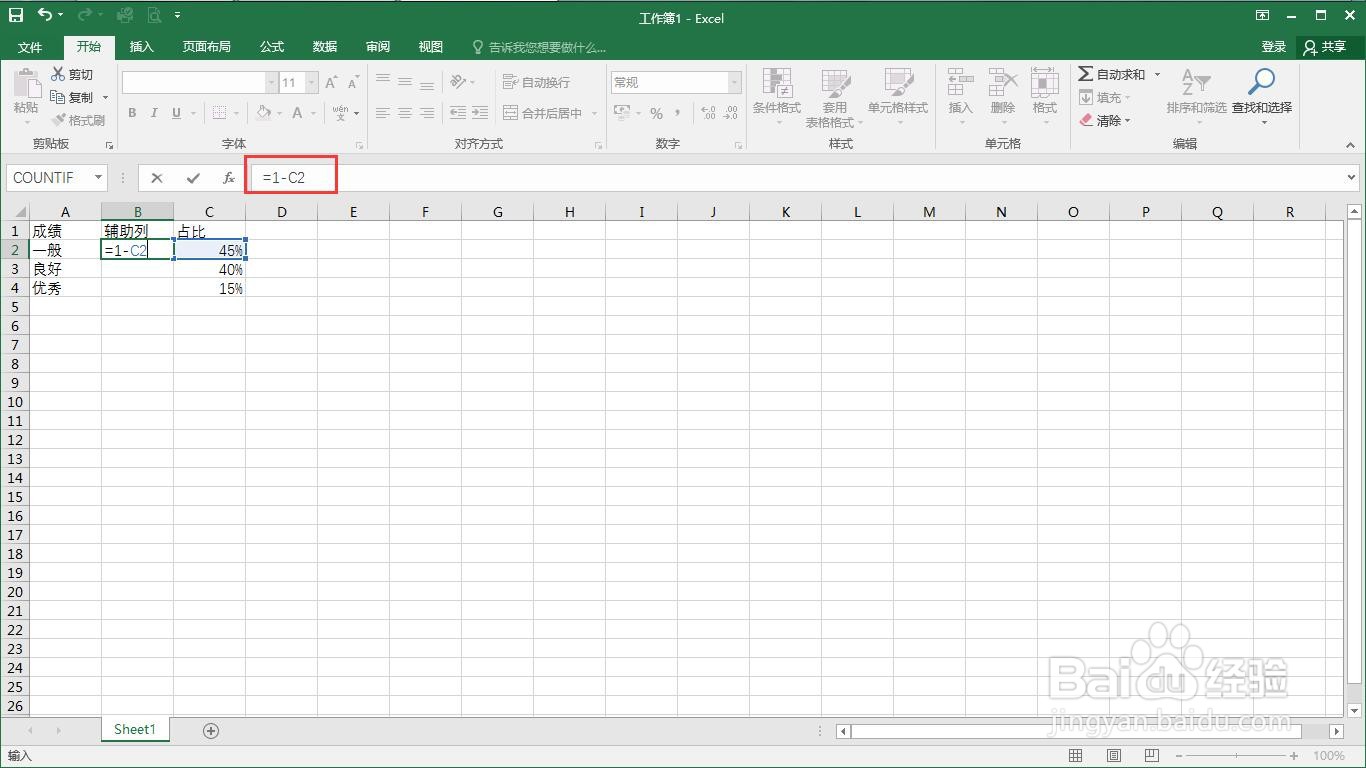The height and width of the screenshot is (768, 1366).
Task: Click Increase Decimal icon
Action: [708, 113]
